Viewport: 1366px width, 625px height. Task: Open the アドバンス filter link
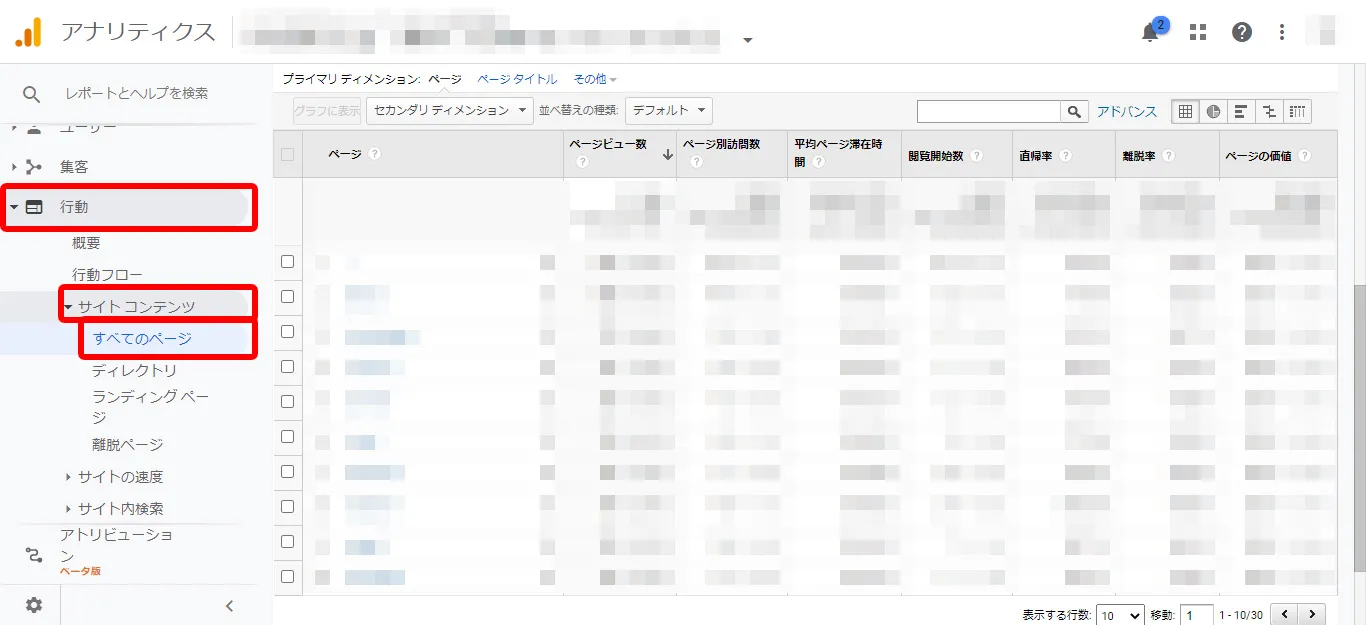[x=1128, y=111]
